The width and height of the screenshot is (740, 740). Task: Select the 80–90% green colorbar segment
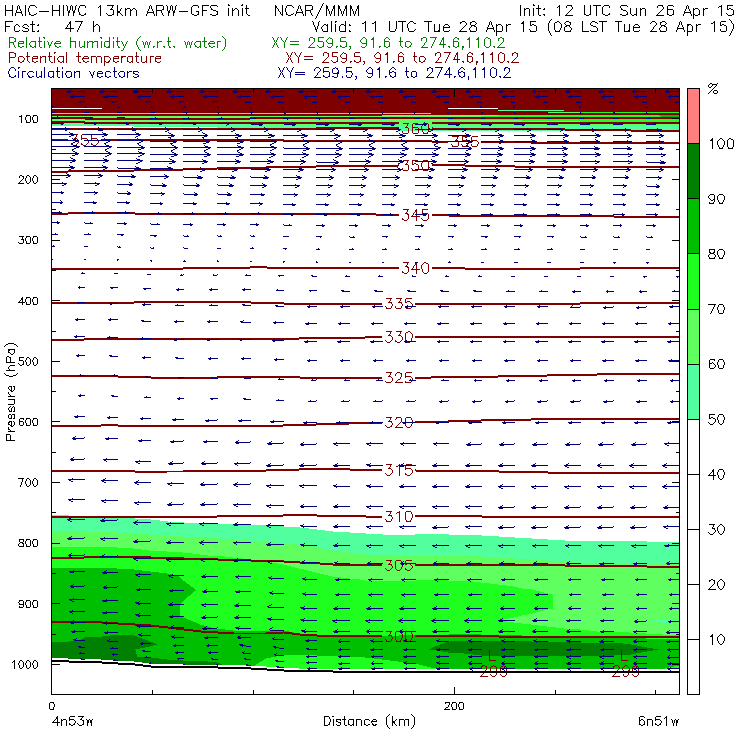693,226
